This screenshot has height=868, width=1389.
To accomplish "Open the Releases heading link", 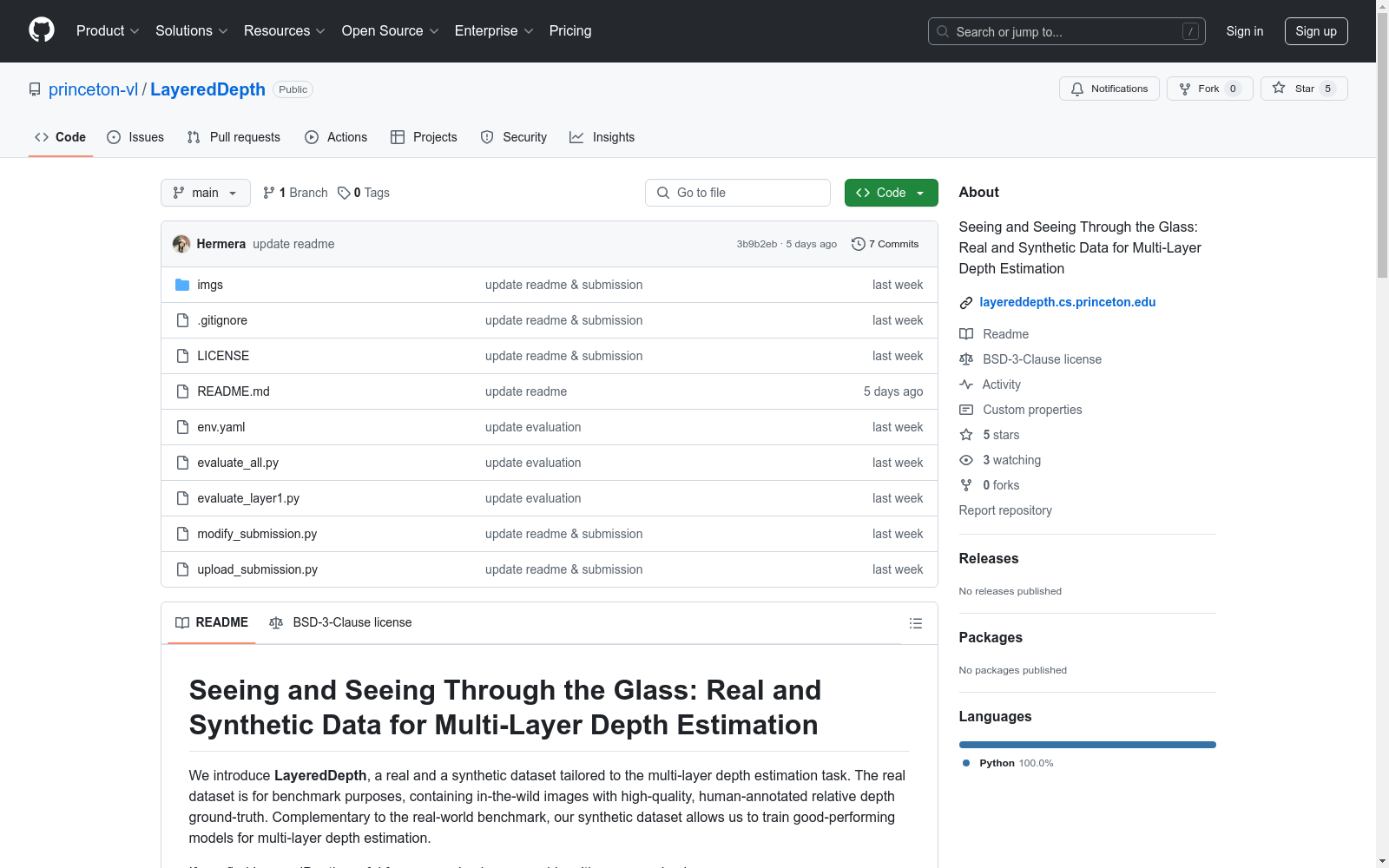I will [x=989, y=558].
